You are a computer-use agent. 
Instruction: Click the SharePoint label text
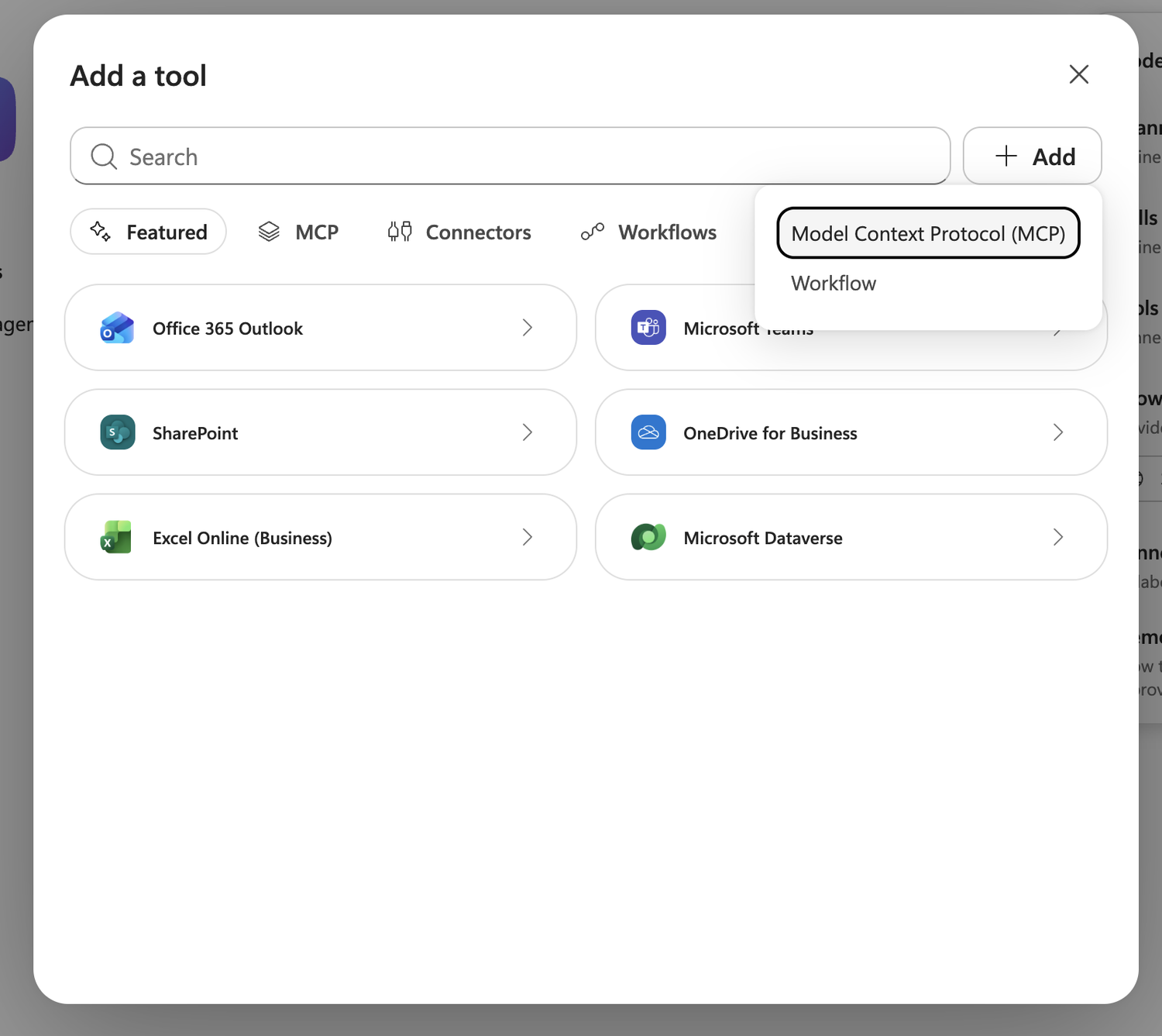195,433
